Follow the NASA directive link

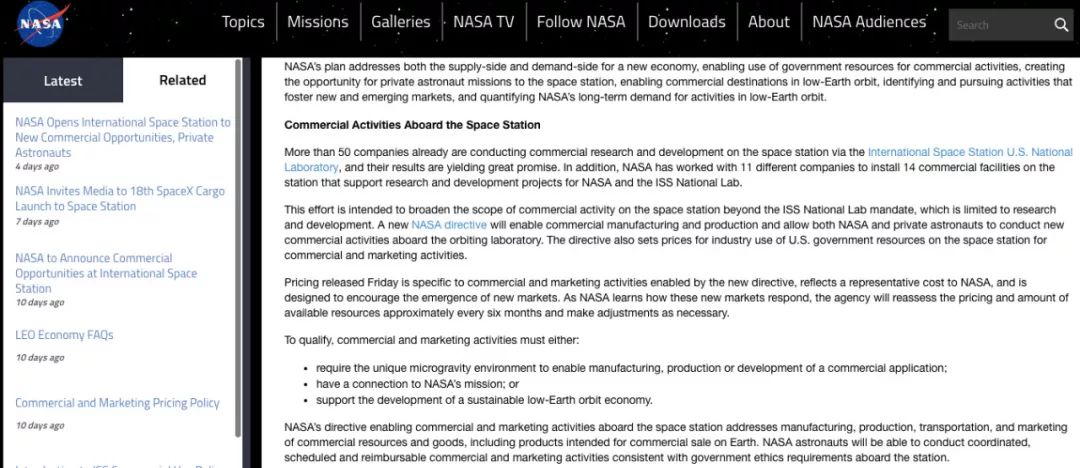(x=449, y=225)
